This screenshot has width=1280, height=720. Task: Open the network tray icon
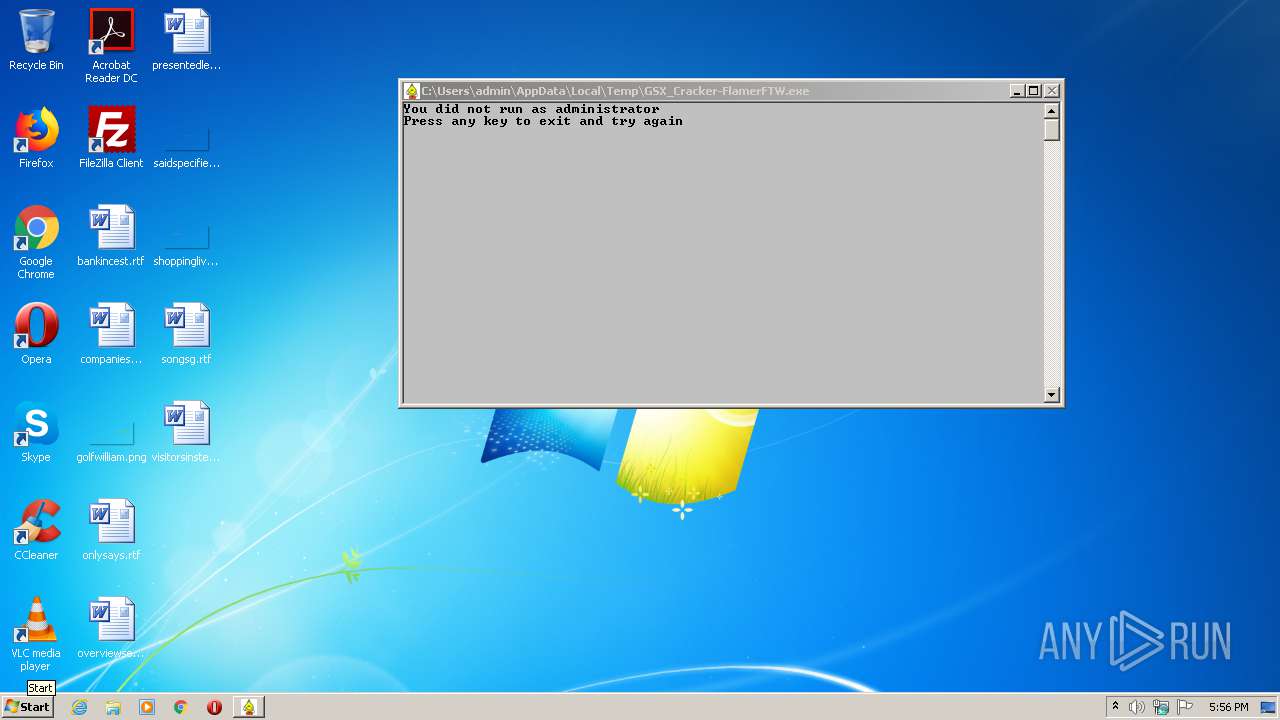tap(1161, 707)
